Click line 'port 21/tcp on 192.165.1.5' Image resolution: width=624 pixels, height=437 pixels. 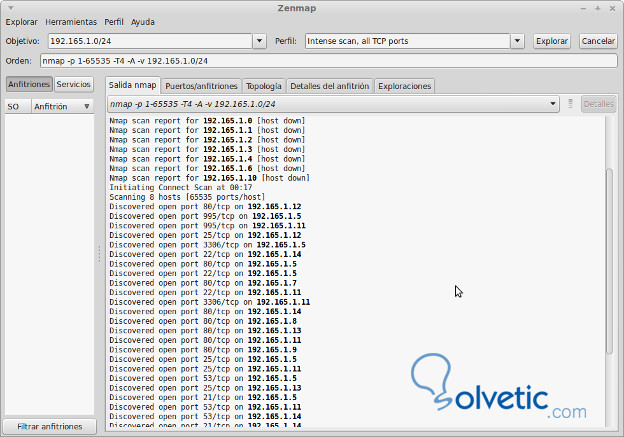point(203,398)
